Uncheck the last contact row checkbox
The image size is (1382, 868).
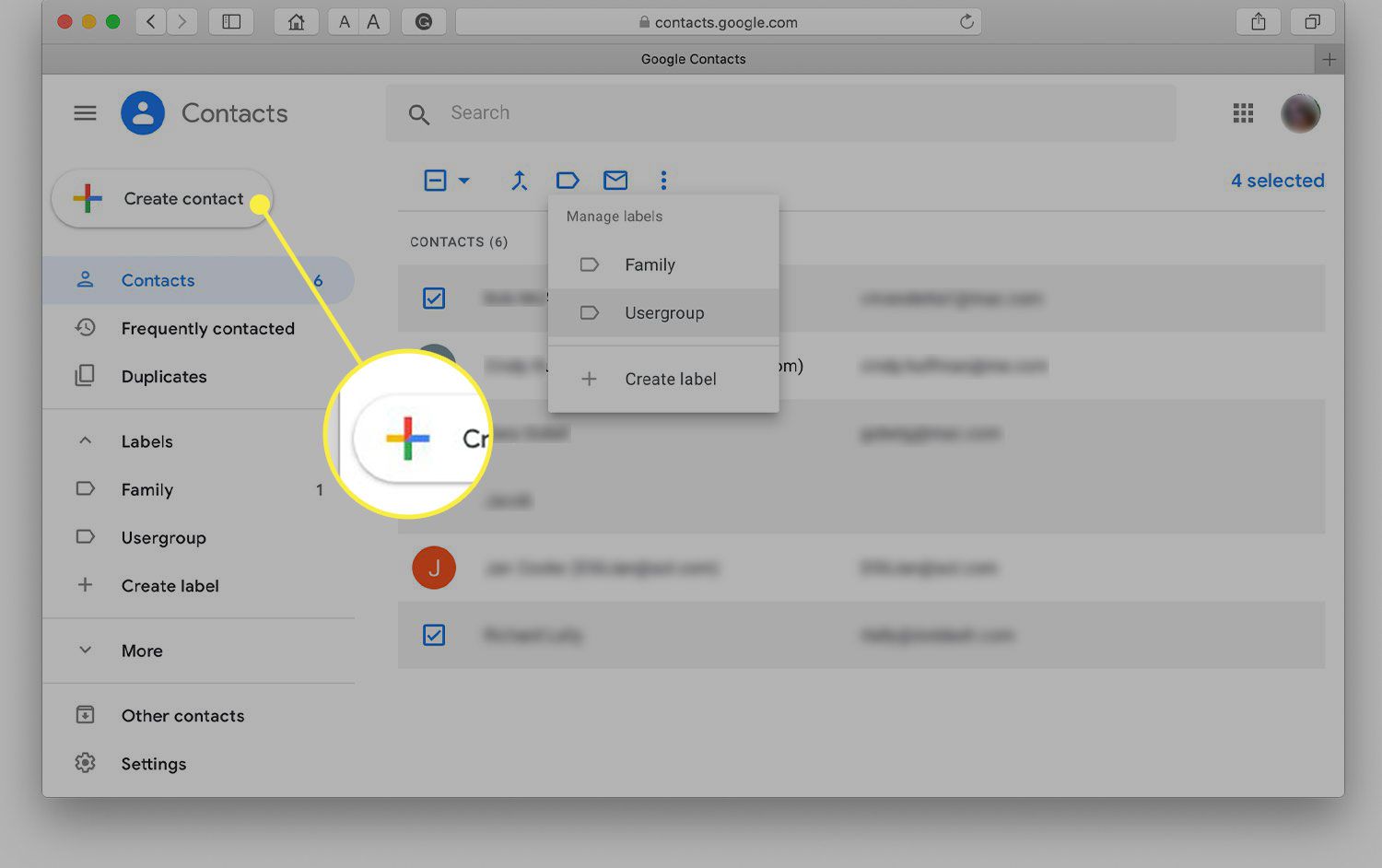point(434,635)
